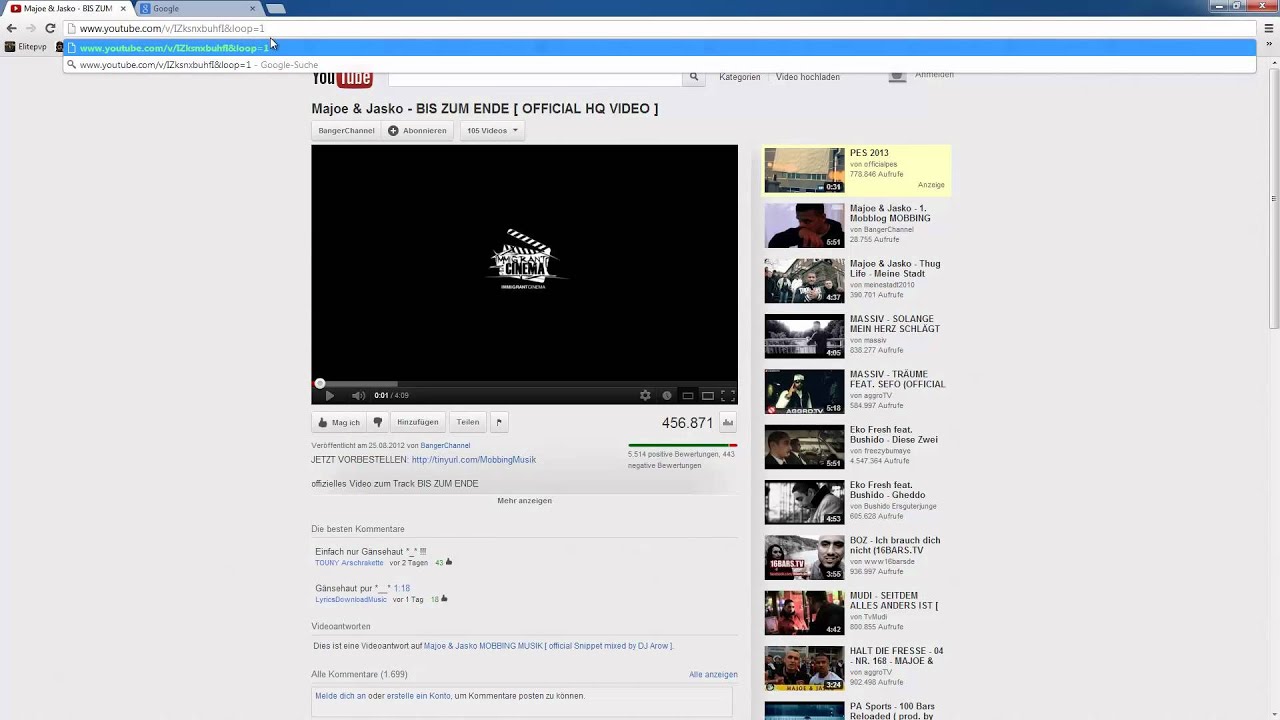Viewport: 1280px width, 720px height.
Task: Select the 'Majoe & Jasko - BIS ZUM' tab
Action: tap(67, 8)
